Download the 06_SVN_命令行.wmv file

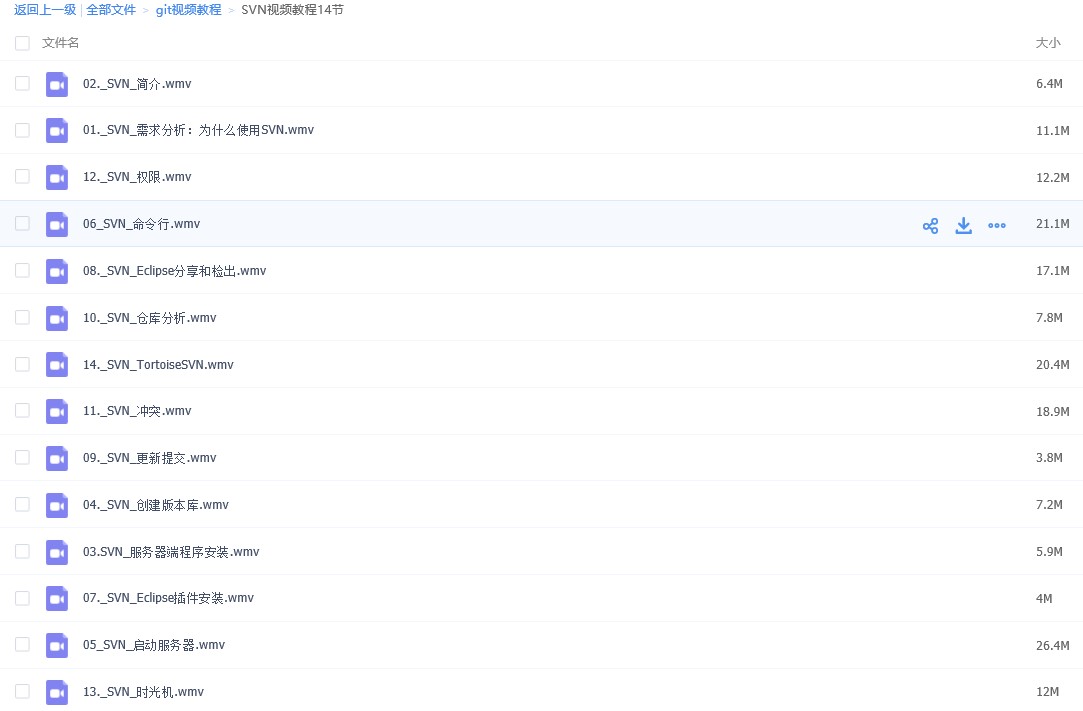(964, 226)
